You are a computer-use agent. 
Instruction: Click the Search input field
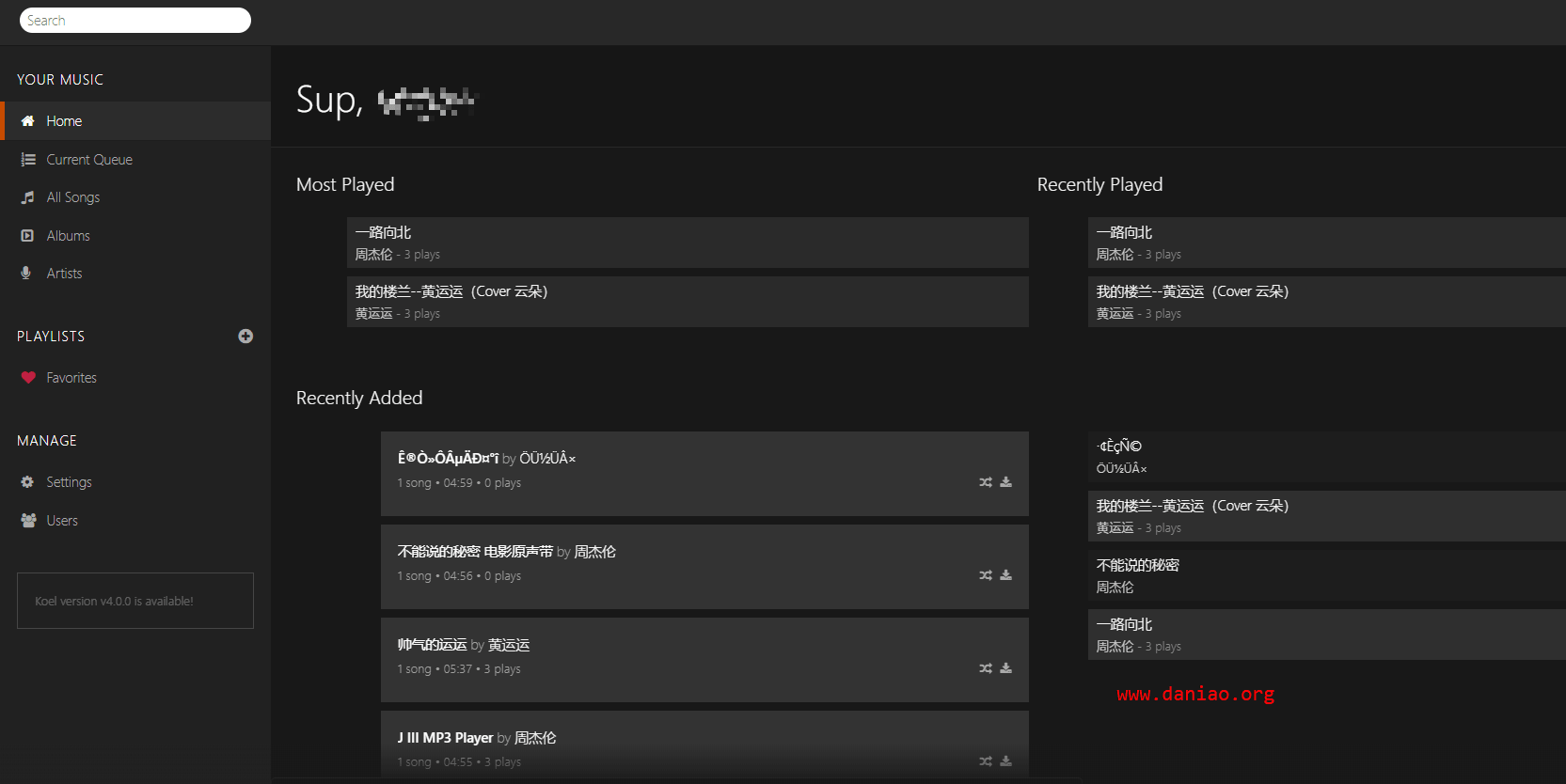(x=135, y=20)
